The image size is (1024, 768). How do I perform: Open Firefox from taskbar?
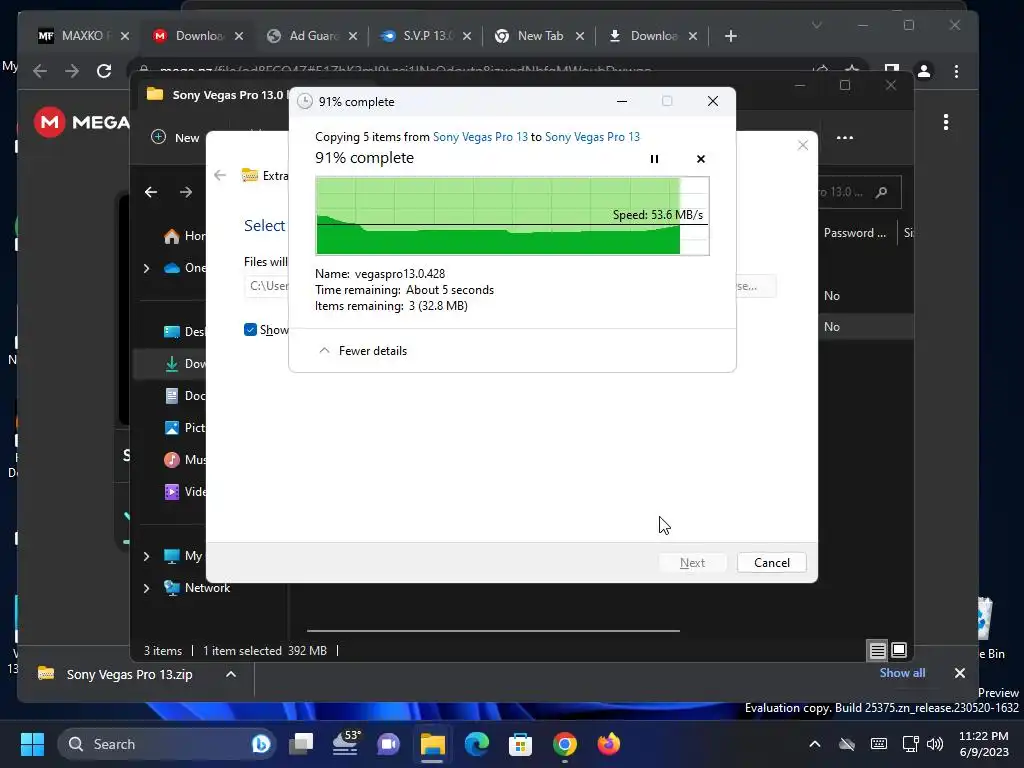point(609,744)
